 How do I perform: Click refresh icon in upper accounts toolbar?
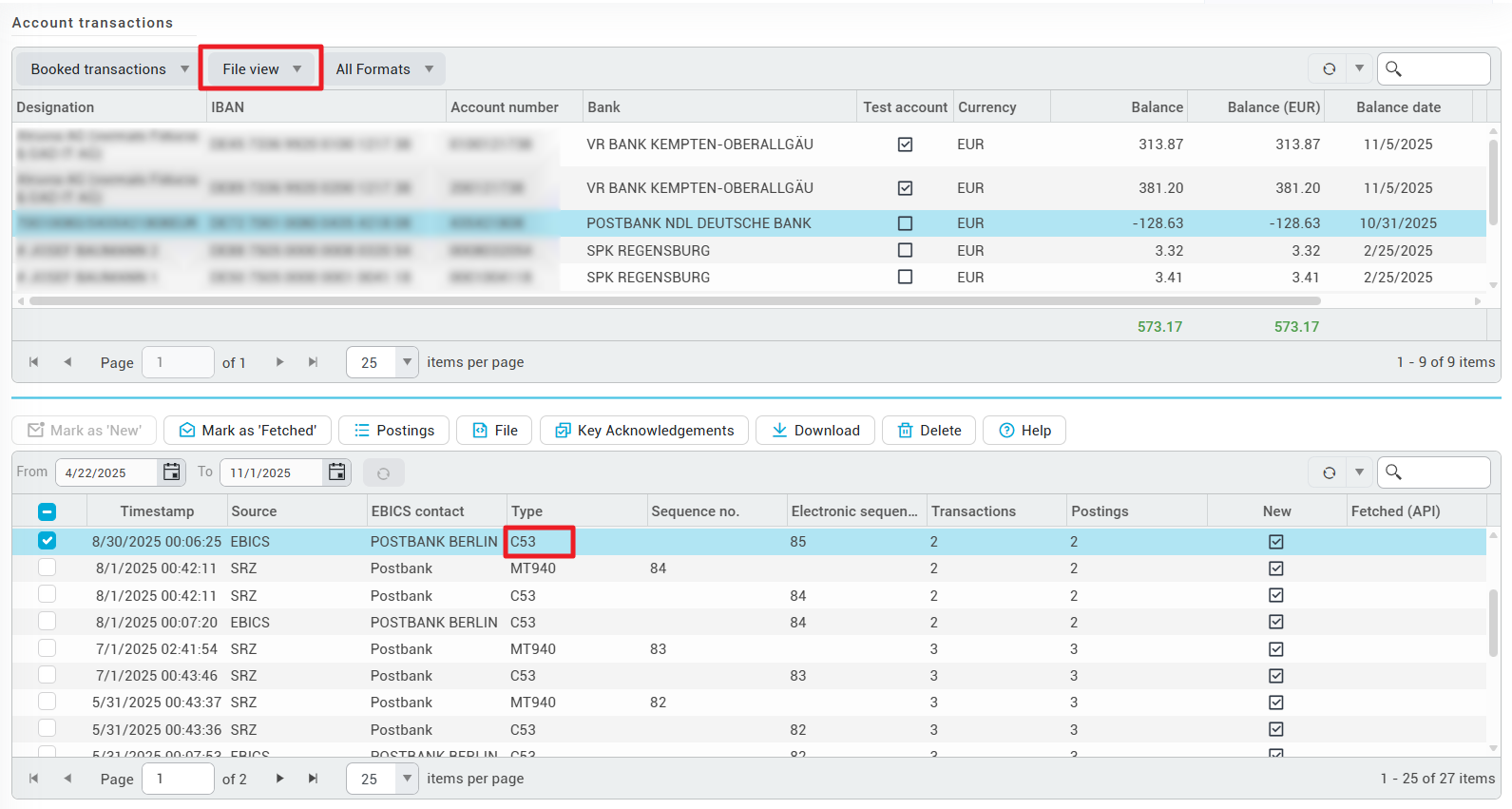pos(1329,68)
